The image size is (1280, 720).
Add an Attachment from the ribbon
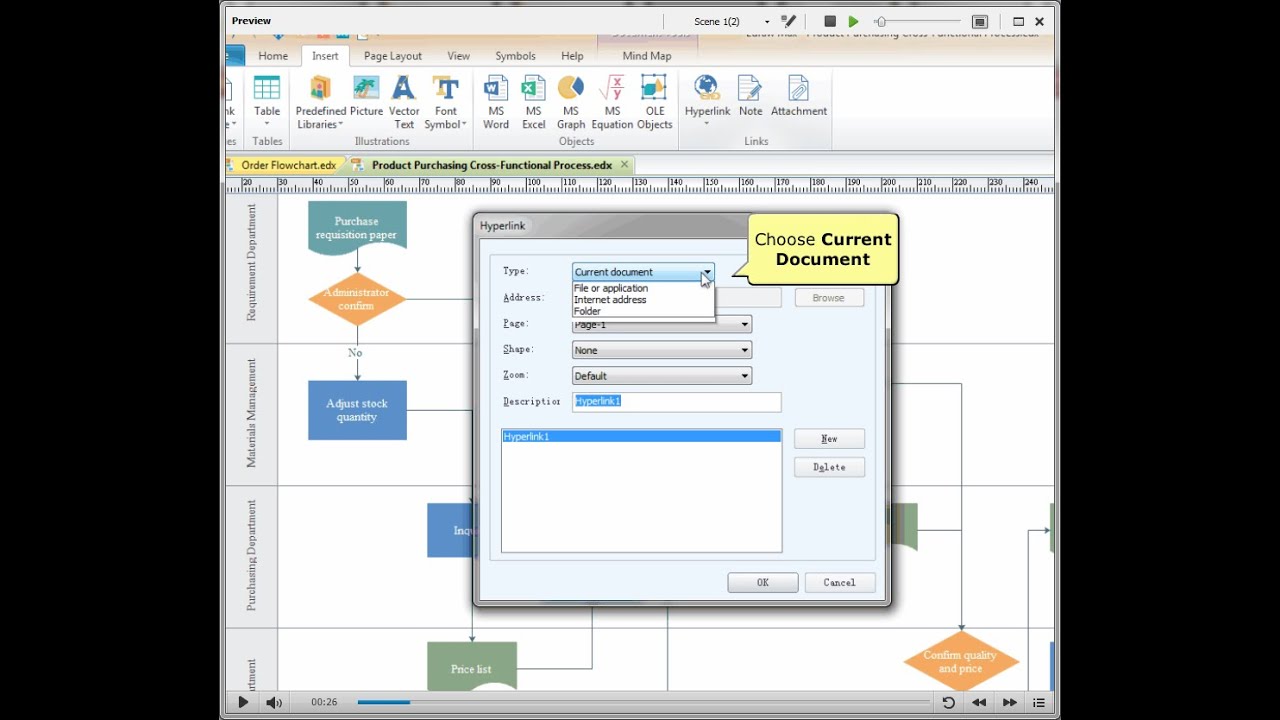click(798, 96)
